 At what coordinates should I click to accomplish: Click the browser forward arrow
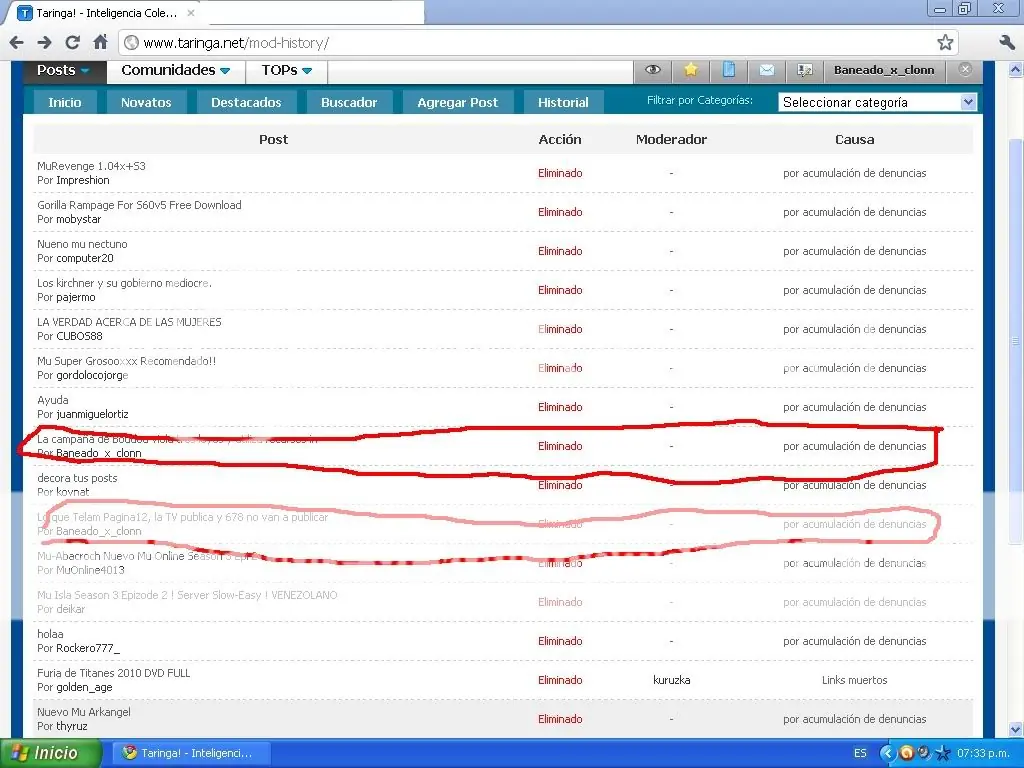(44, 43)
